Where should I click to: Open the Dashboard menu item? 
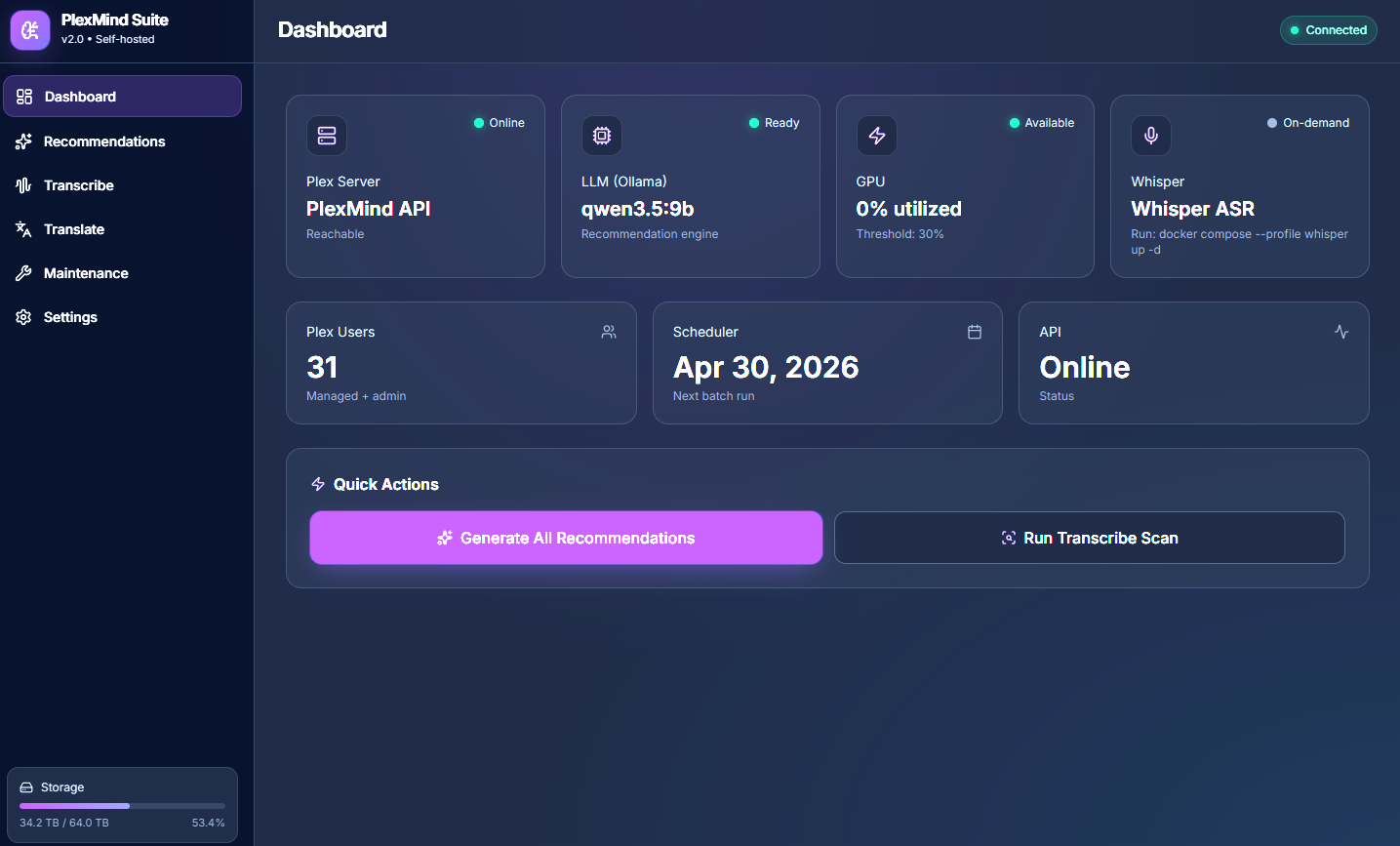pos(123,97)
